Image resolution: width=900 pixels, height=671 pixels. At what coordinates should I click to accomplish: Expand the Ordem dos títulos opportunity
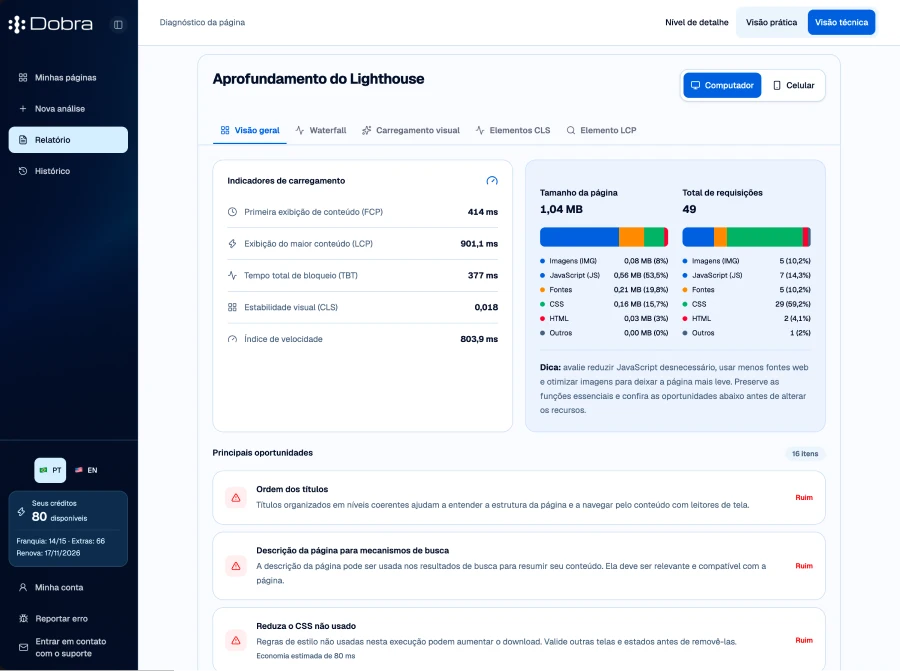point(519,498)
